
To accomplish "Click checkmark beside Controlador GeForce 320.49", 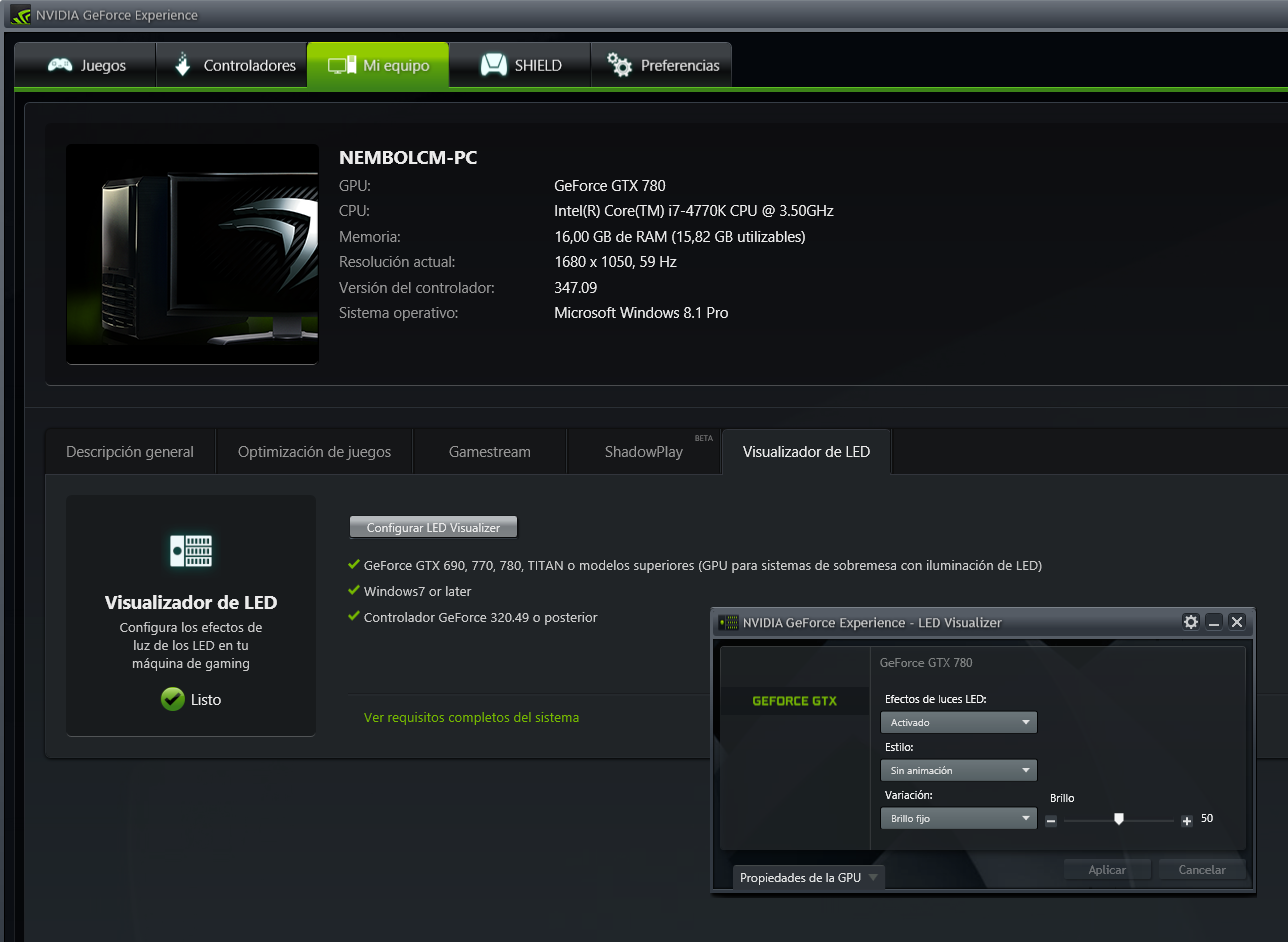I will [353, 616].
